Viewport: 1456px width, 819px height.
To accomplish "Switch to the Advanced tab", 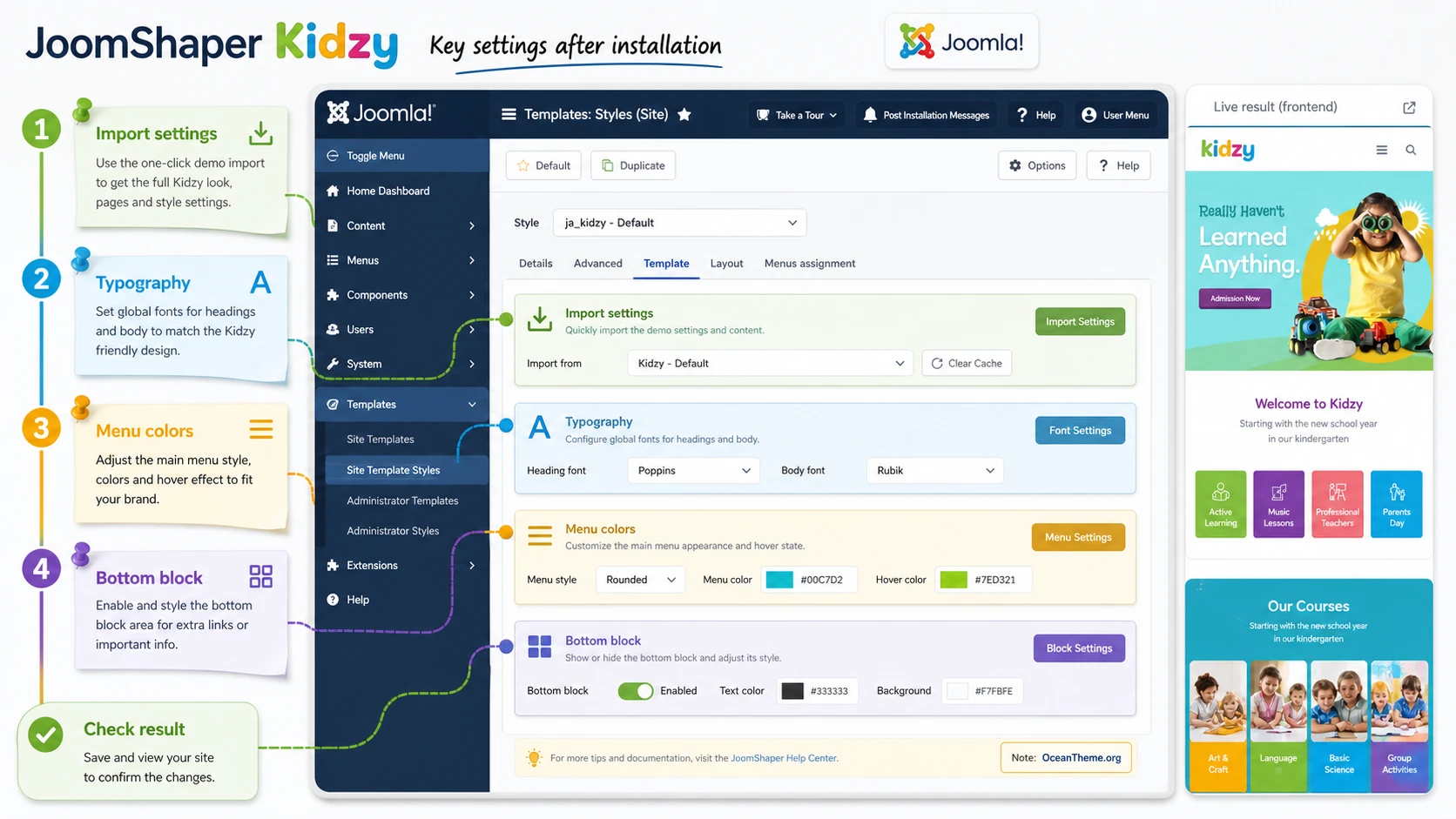I will pyautogui.click(x=597, y=264).
